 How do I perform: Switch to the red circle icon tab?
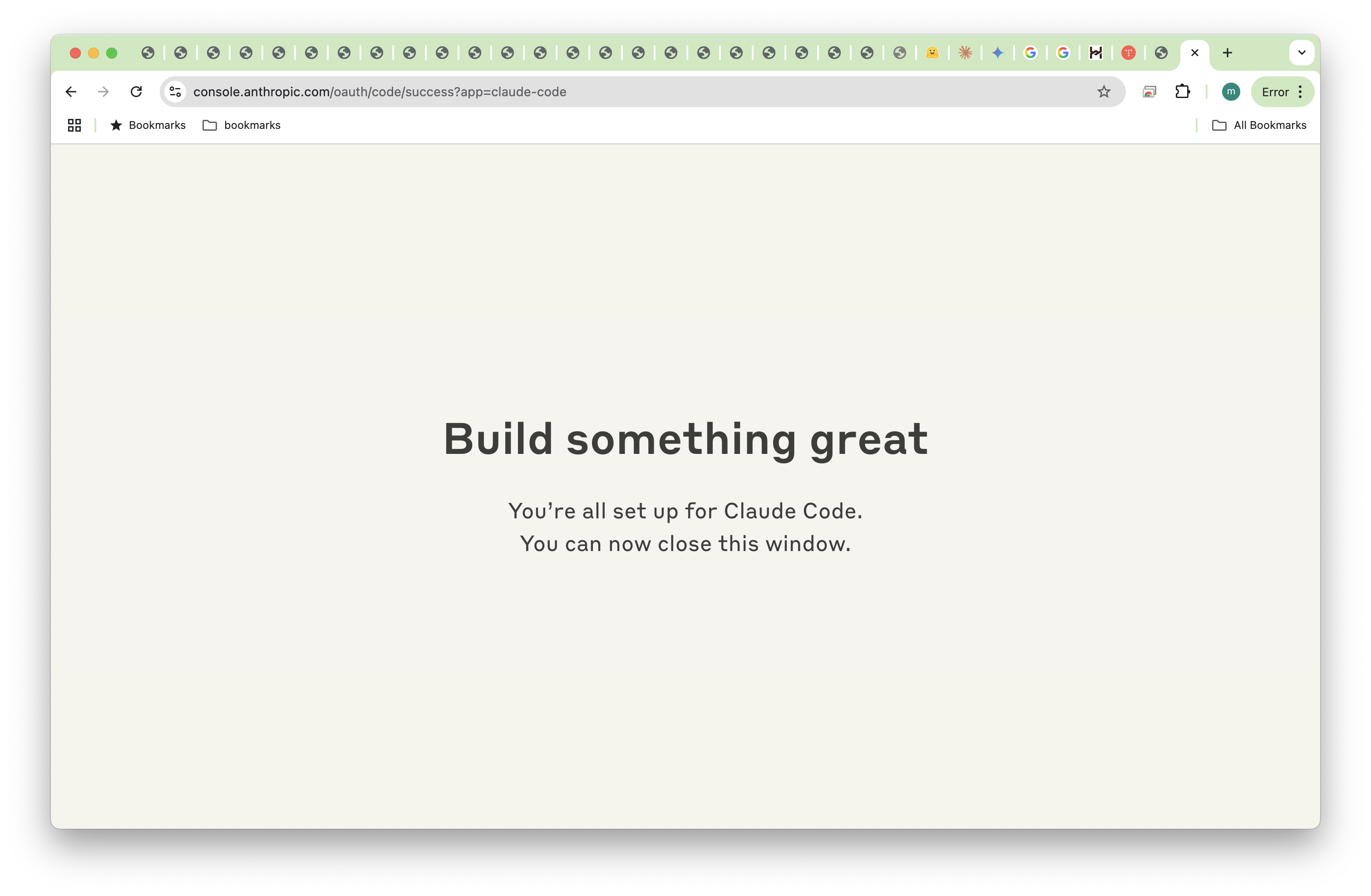click(x=1128, y=53)
